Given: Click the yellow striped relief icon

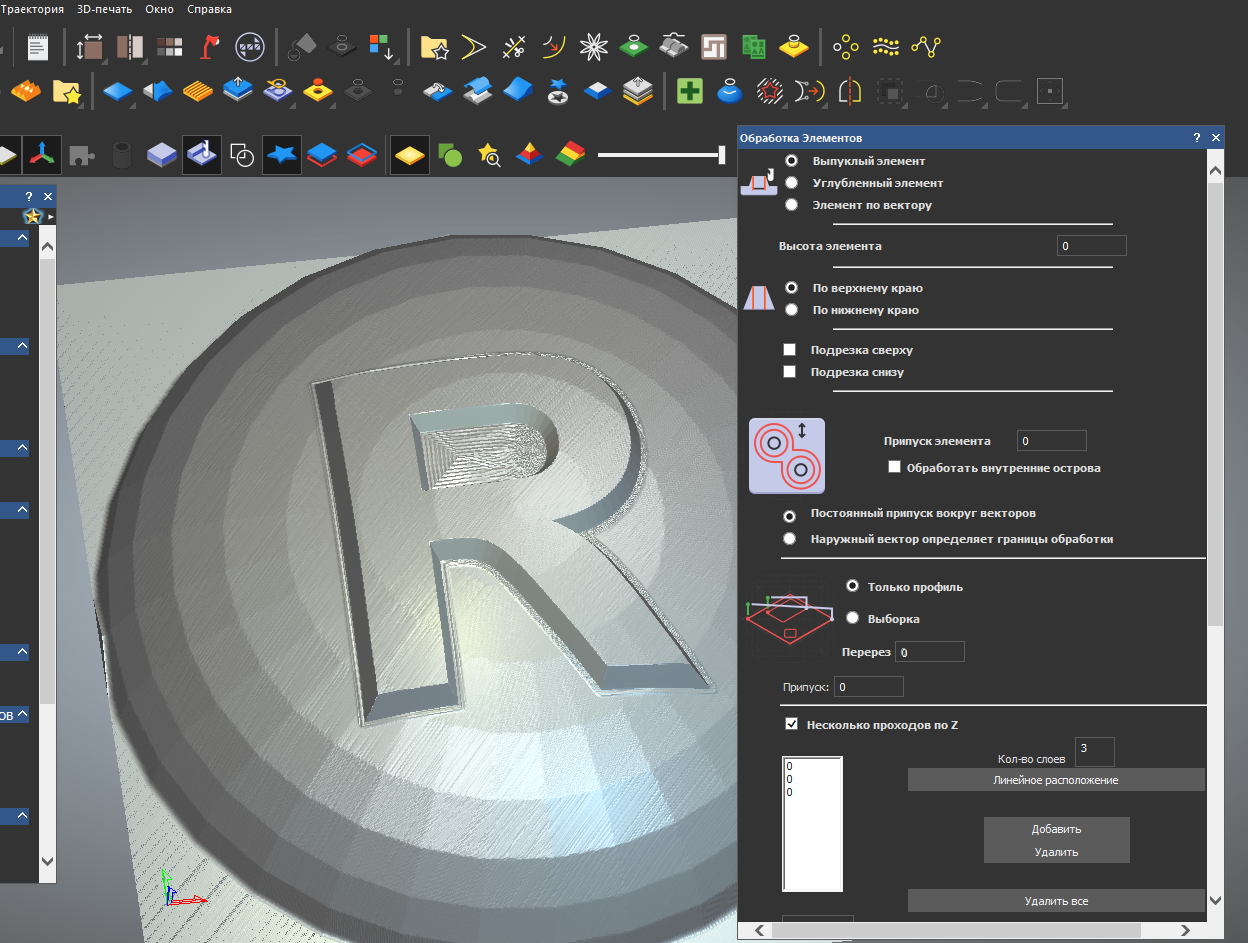Looking at the screenshot, I should tap(197, 92).
